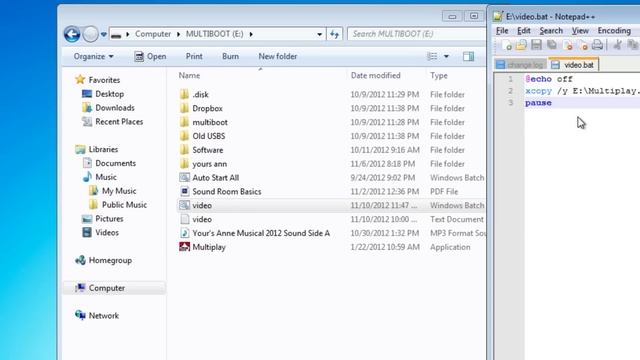Screen dimensions: 640x360
Task: Open the View menu in Notepad++
Action: (x=580, y=31)
